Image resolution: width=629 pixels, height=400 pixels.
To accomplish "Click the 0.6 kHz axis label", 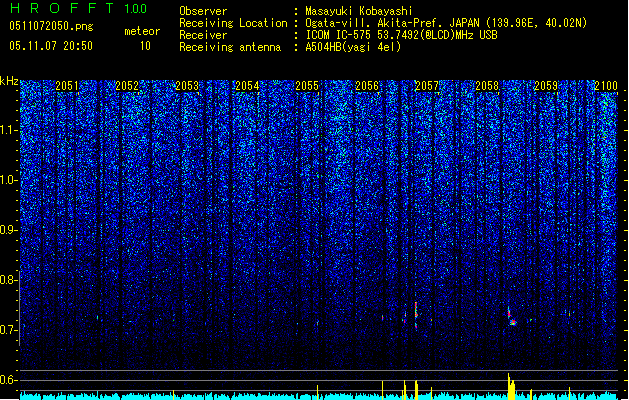I will pyautogui.click(x=9, y=380).
